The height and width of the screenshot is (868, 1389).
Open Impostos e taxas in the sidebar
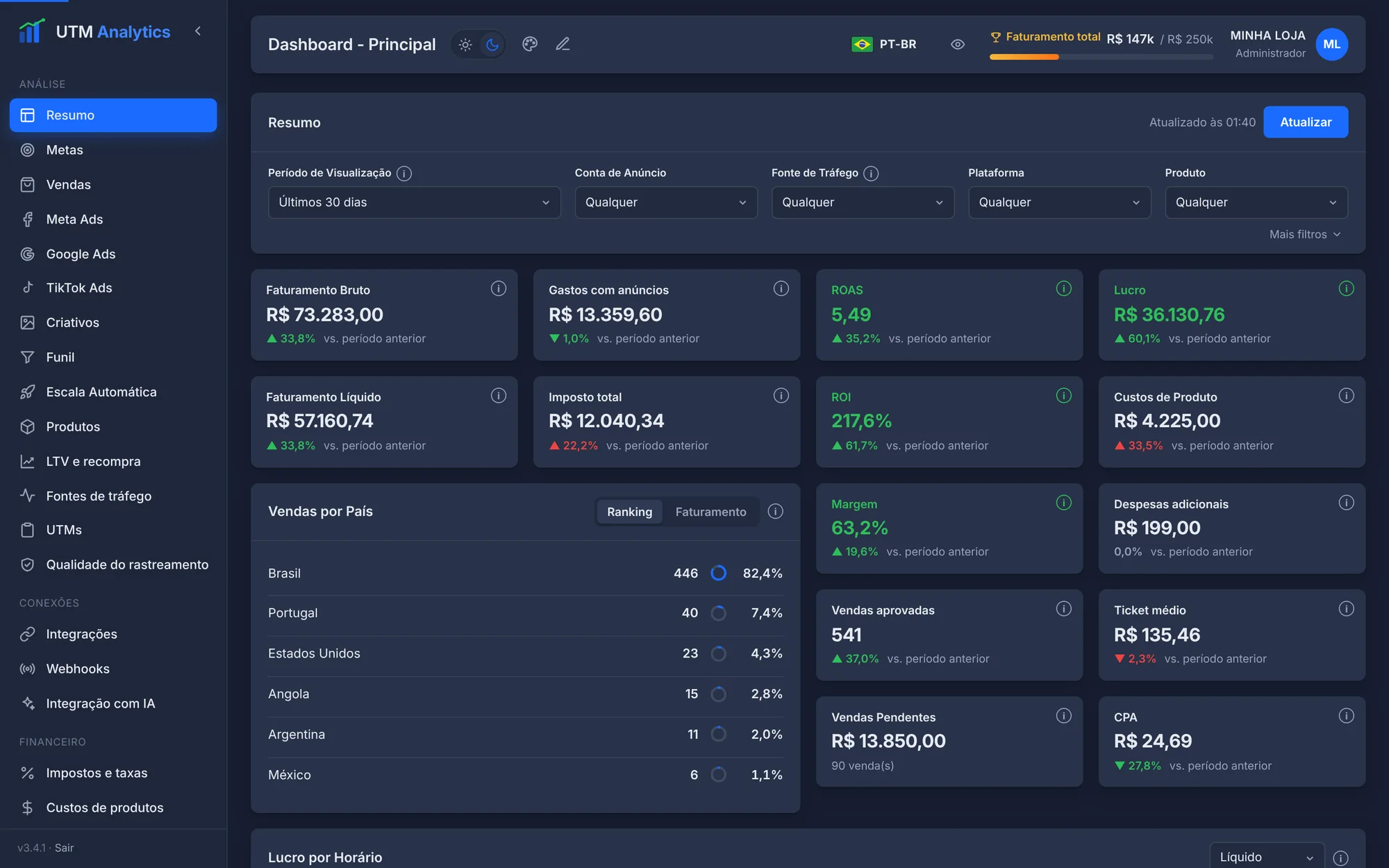[113, 773]
